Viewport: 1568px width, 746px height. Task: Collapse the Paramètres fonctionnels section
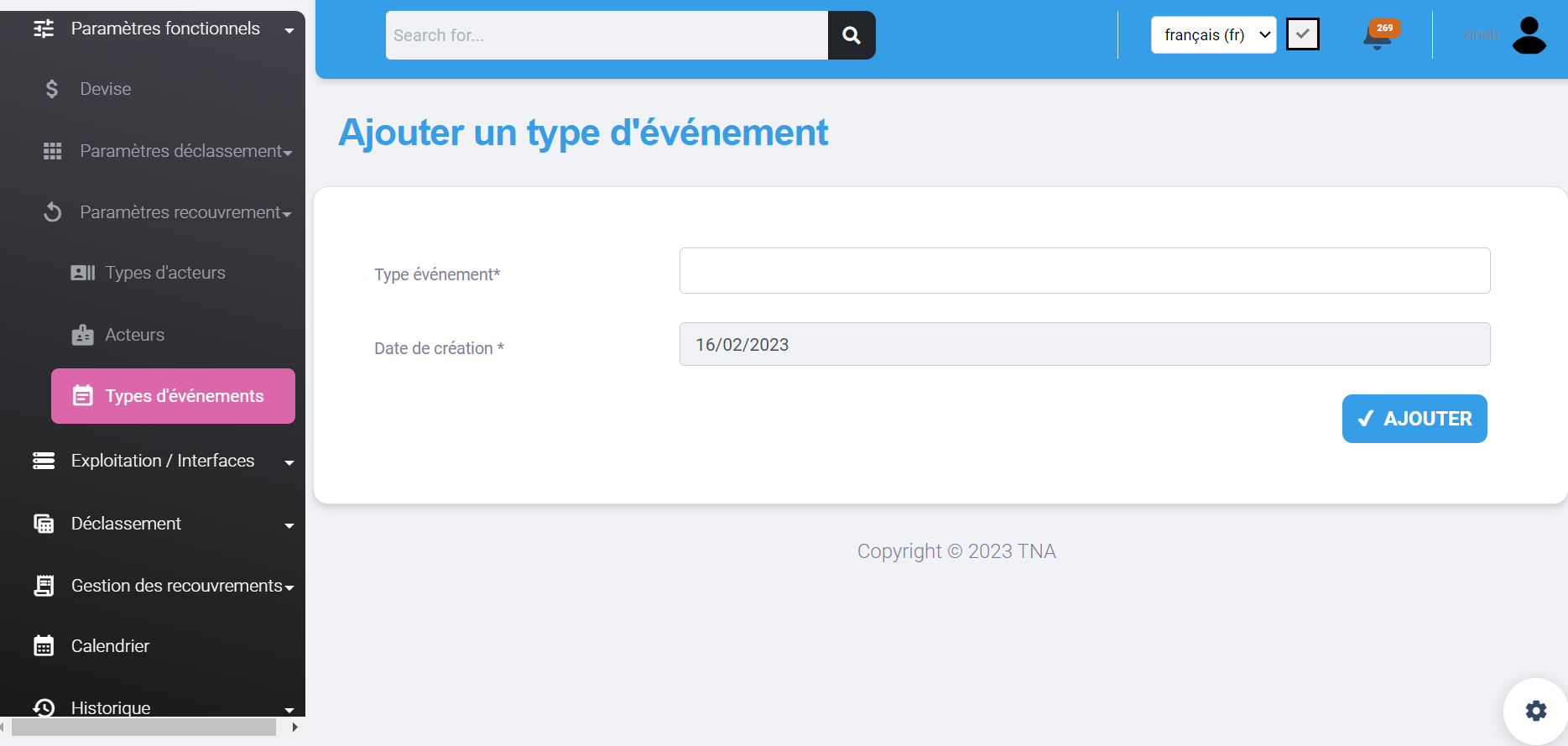tap(165, 29)
